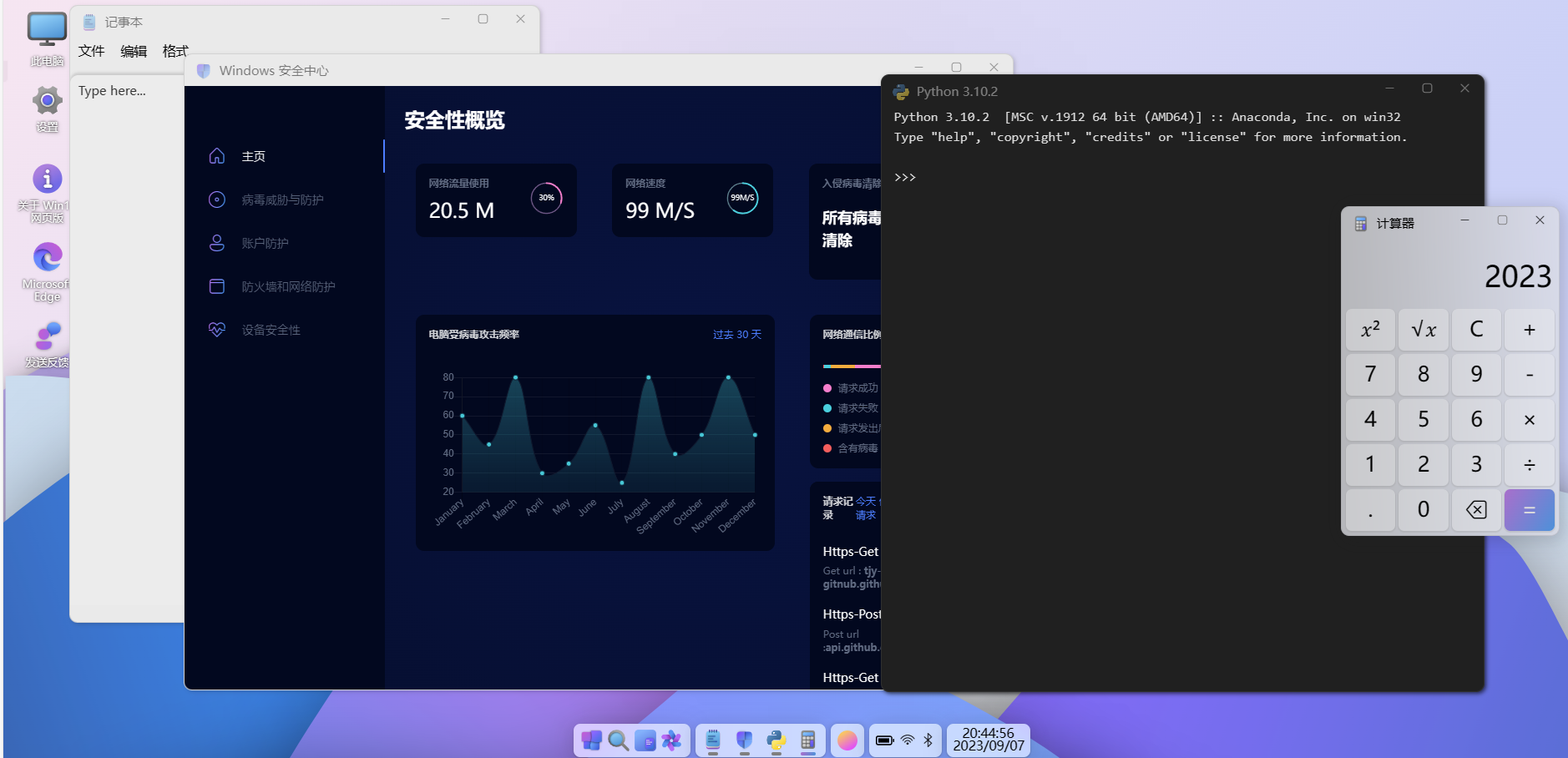Clear Calculator with the C button
Viewport: 1568px width, 758px height.
pyautogui.click(x=1476, y=329)
